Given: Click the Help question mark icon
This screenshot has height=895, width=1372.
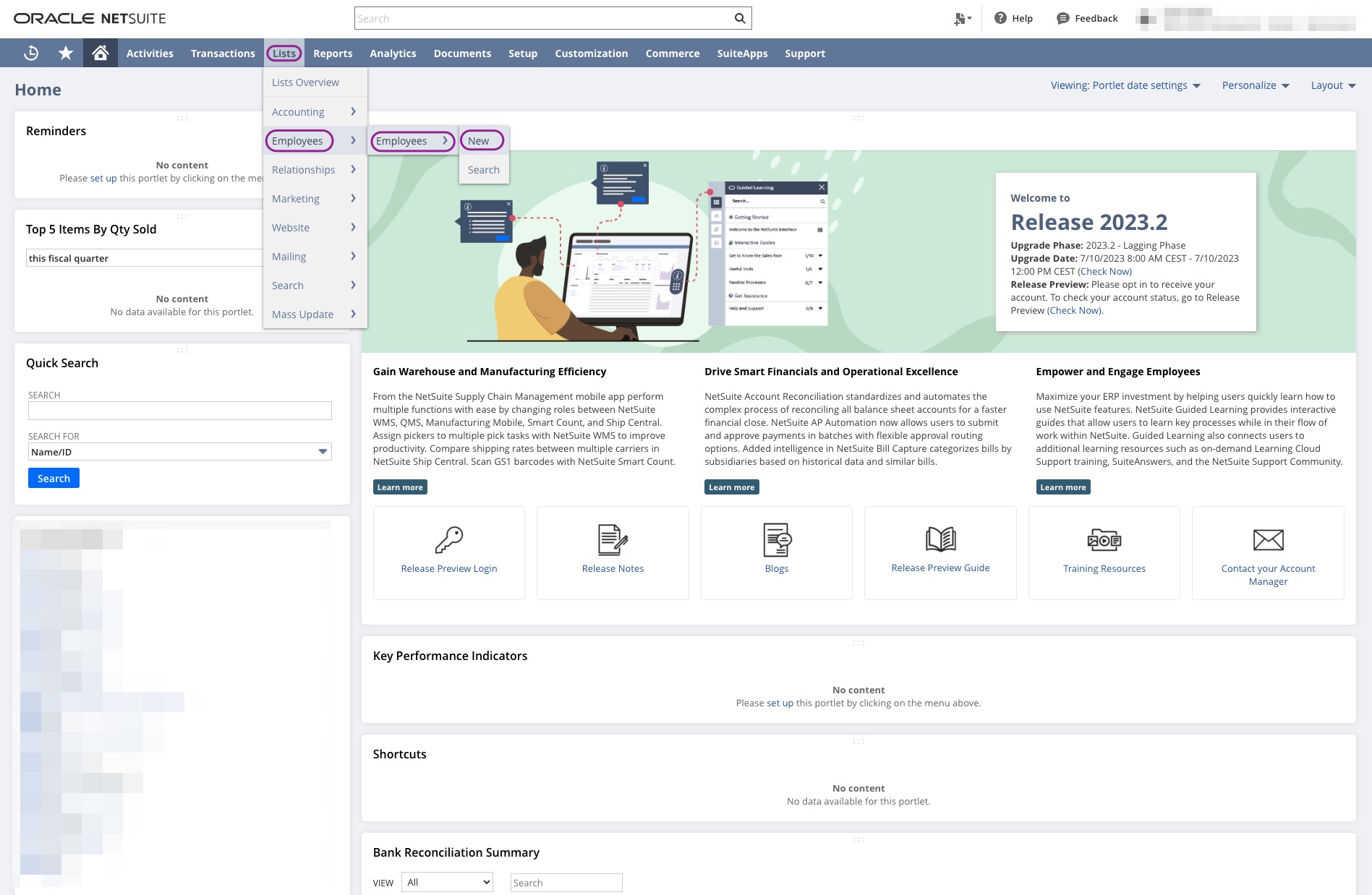Looking at the screenshot, I should (1000, 18).
